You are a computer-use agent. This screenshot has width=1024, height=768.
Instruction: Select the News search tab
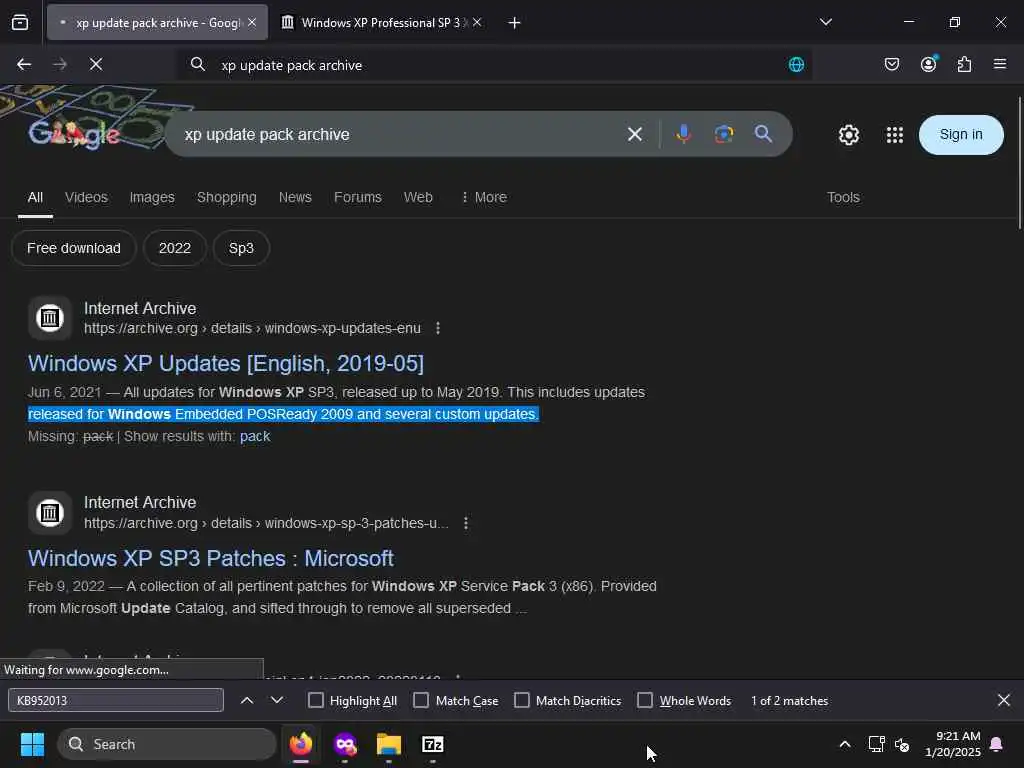click(x=295, y=197)
